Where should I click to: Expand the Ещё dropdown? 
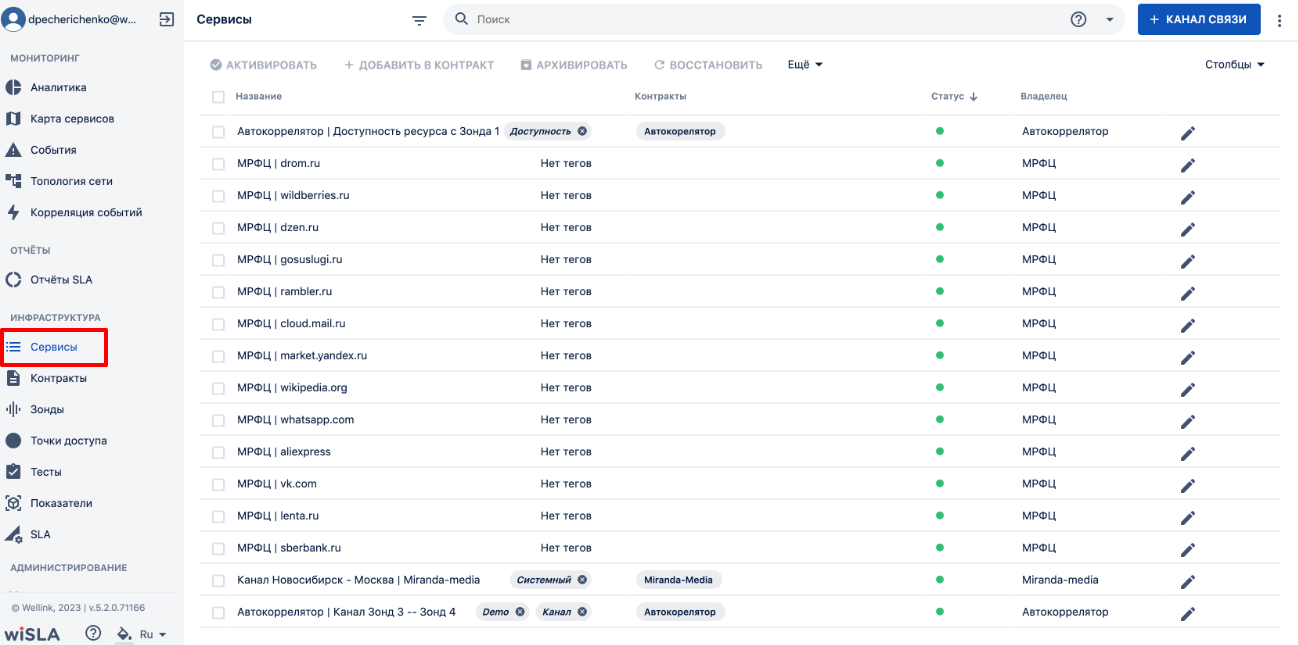point(805,64)
